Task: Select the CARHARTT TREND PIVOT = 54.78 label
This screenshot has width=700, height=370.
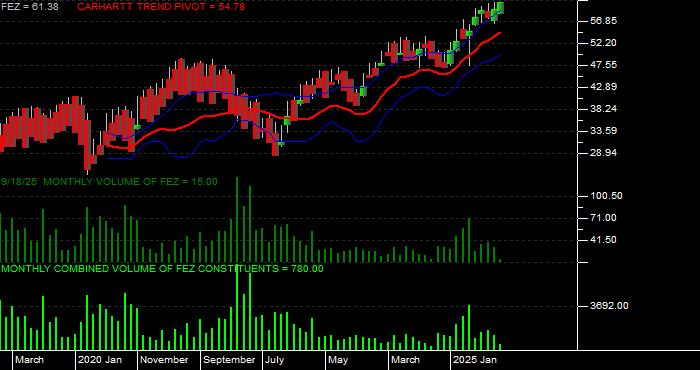Action: click(x=161, y=6)
